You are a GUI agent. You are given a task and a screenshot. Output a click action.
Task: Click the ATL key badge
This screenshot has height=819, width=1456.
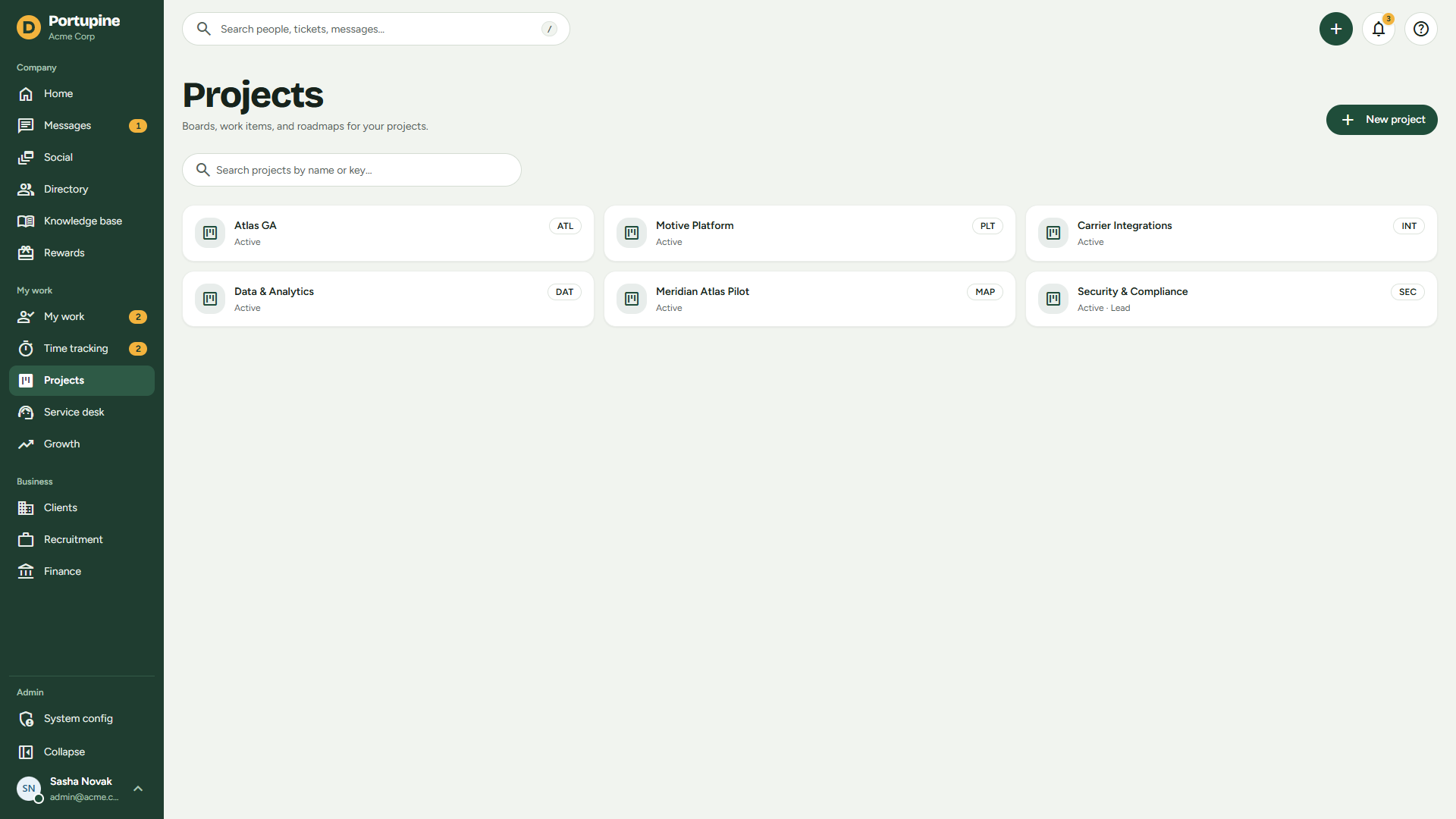[x=565, y=226]
